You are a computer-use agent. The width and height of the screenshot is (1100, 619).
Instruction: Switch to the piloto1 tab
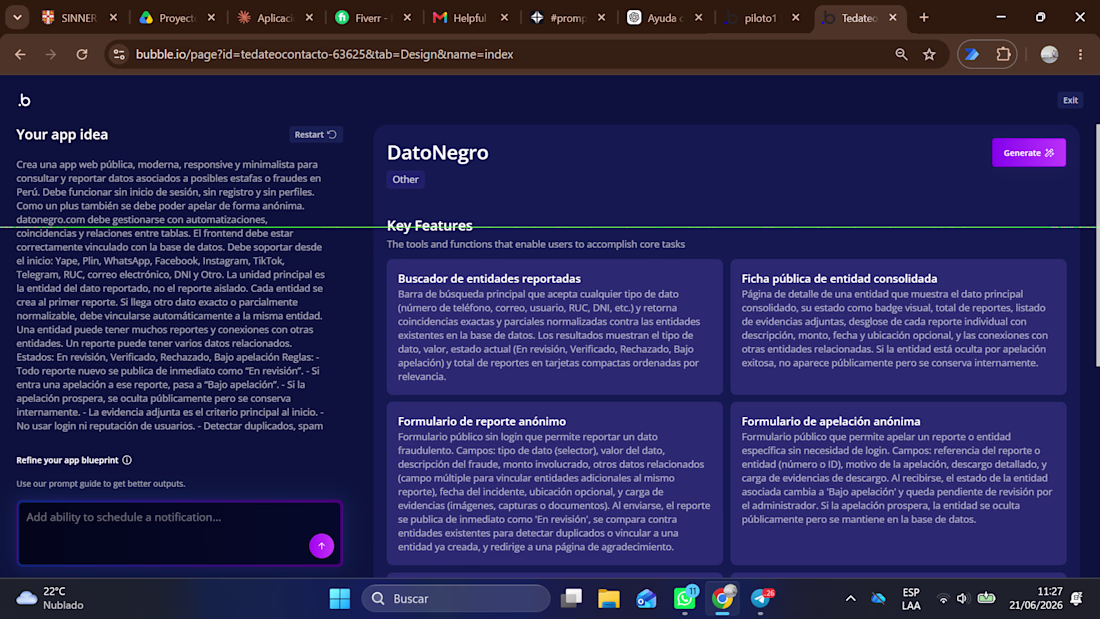coord(762,18)
